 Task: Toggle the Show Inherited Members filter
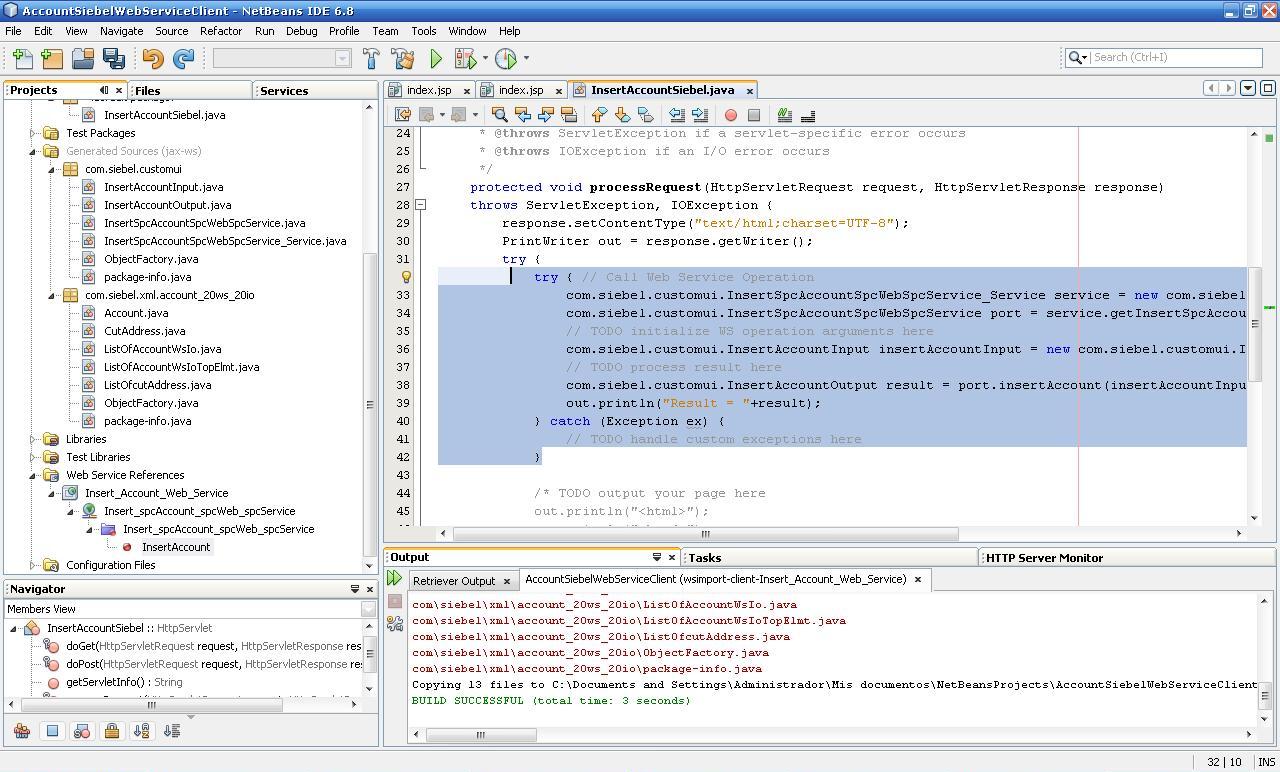(x=20, y=730)
